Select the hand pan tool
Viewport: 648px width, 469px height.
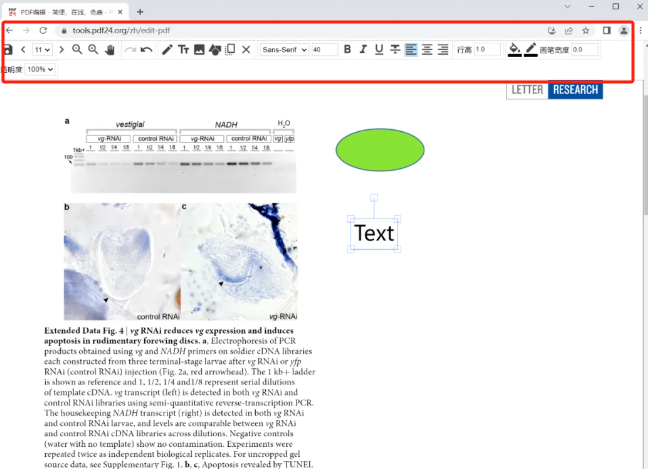coord(110,50)
